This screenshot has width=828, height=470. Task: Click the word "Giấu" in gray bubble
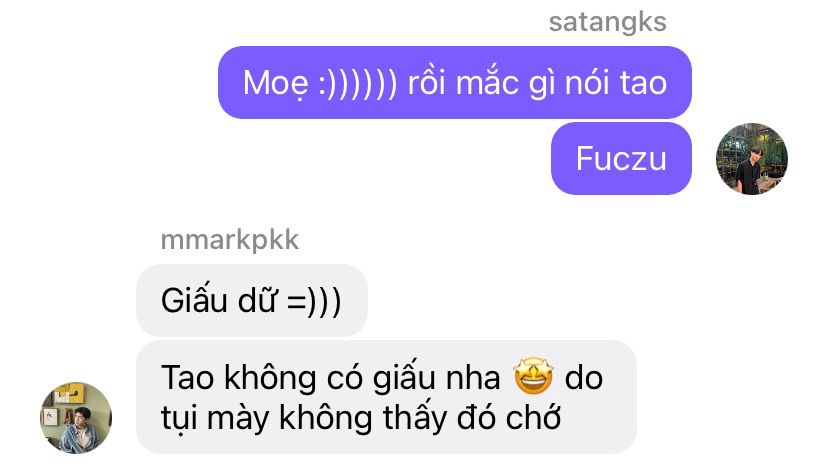(193, 300)
